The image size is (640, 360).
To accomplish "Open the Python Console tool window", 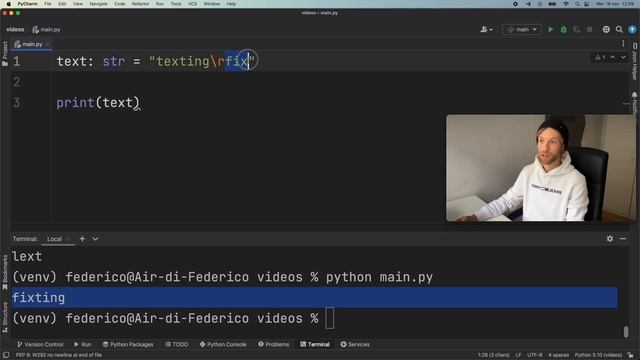I will point(223,344).
